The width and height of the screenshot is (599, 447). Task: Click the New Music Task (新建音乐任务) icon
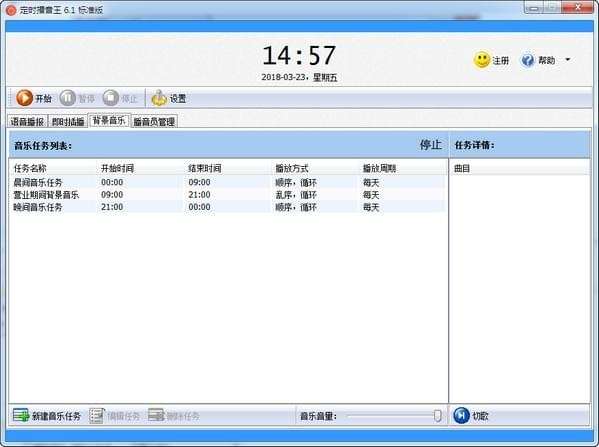[x=21, y=415]
